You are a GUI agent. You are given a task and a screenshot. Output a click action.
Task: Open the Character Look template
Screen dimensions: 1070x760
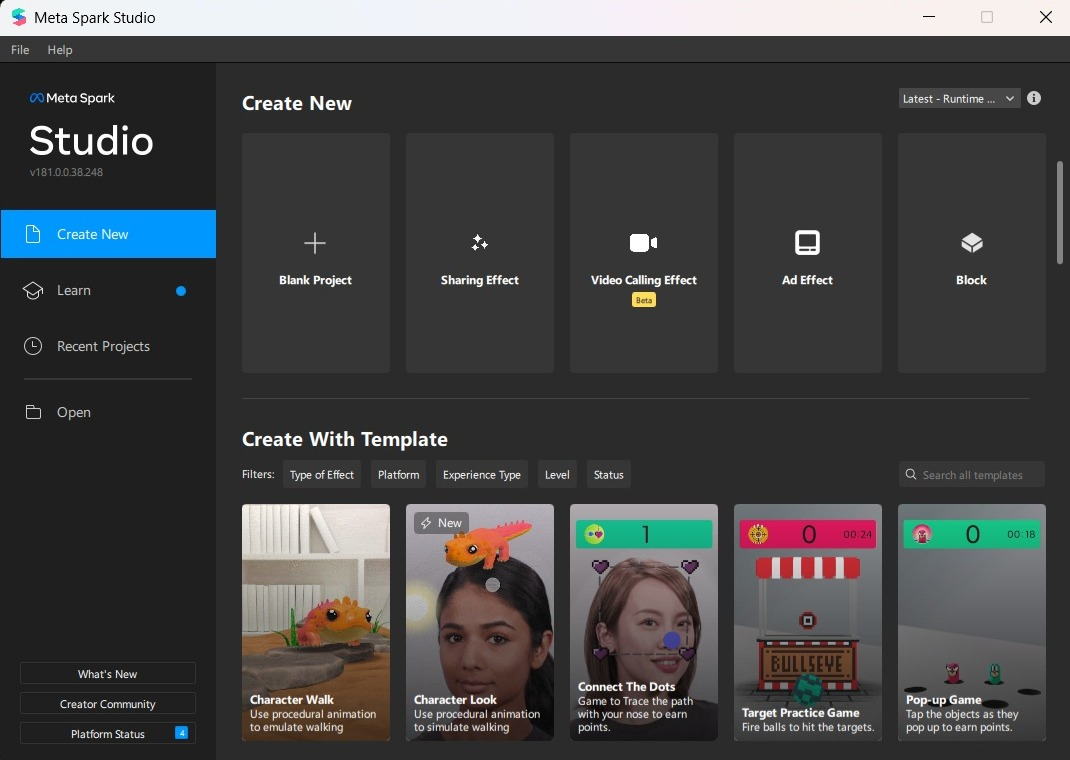[480, 622]
